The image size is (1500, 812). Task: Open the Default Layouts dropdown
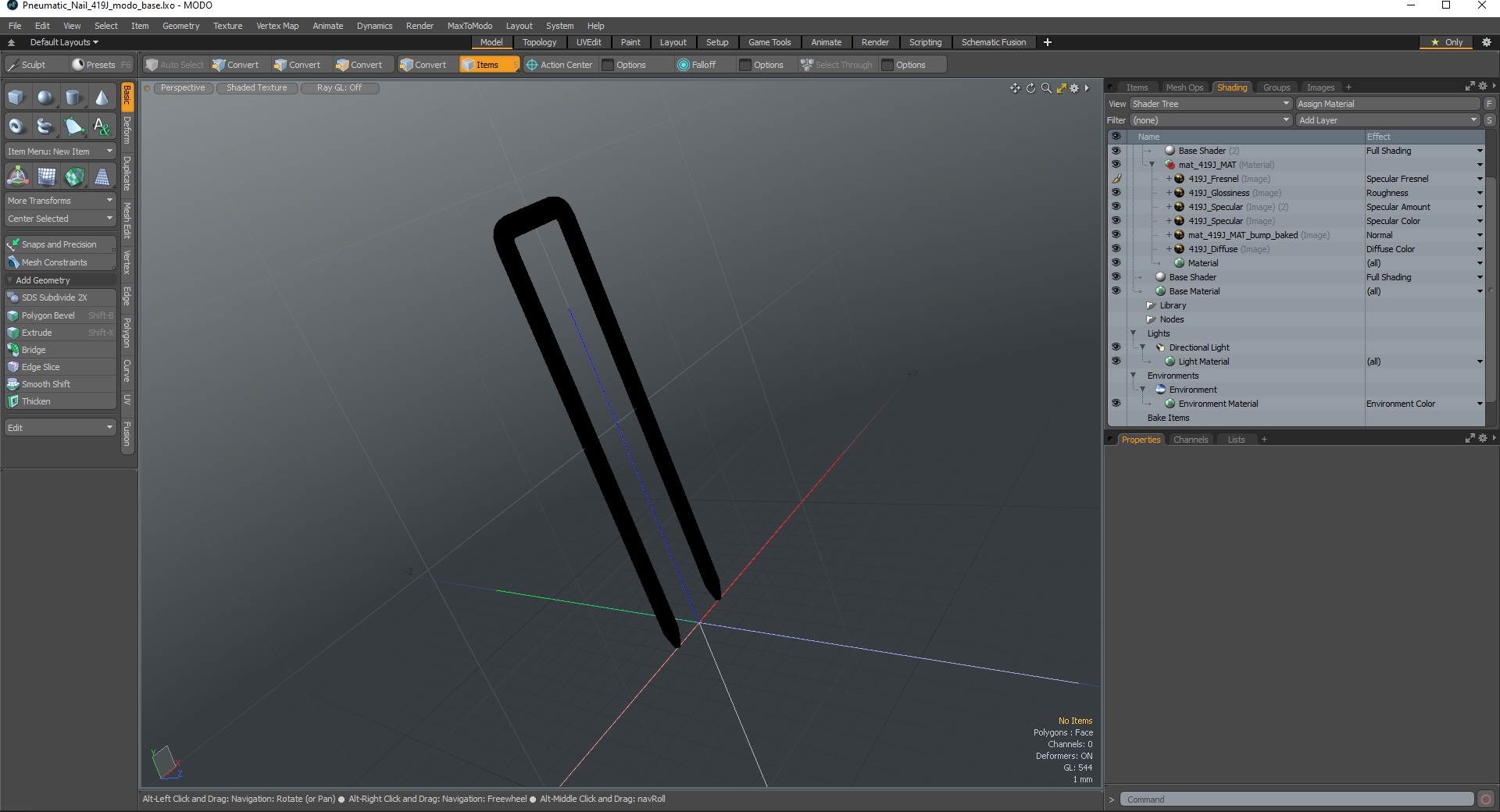point(64,42)
